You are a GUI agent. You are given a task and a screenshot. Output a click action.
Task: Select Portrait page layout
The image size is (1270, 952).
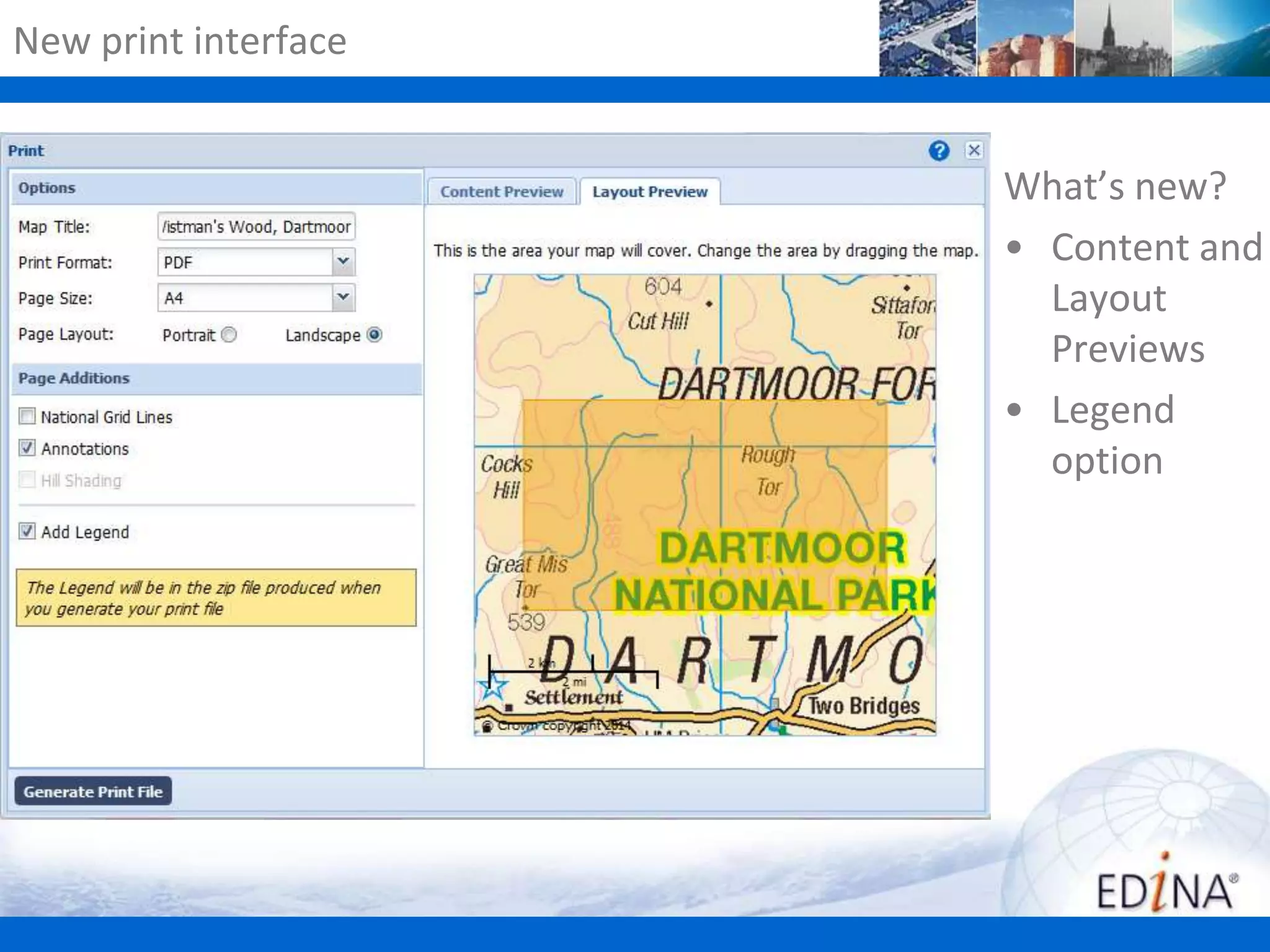(229, 335)
